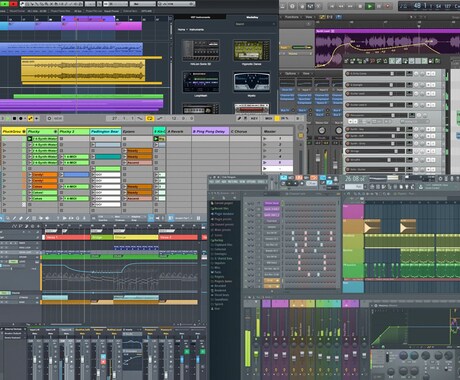
Task: Click the round Record button in Ableton's transport
Action: (x=21, y=118)
